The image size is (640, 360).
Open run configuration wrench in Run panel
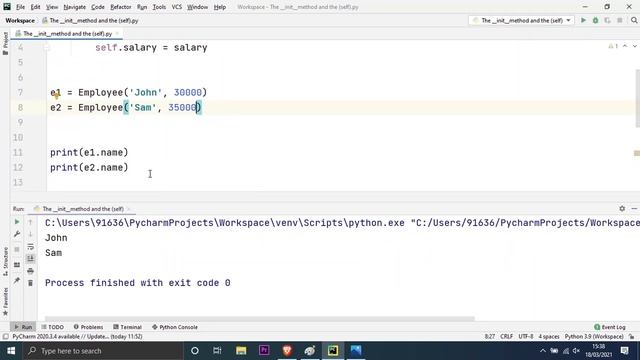coord(17,234)
